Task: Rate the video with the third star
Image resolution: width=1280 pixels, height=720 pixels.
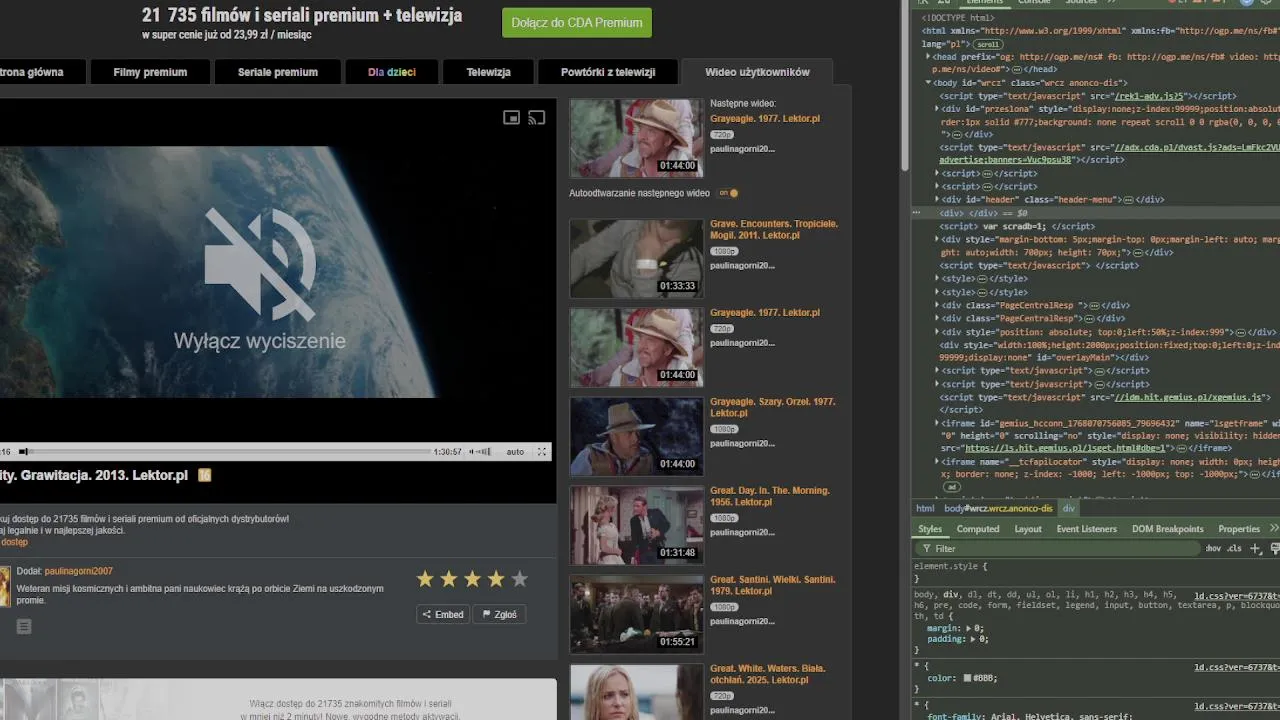Action: click(x=472, y=579)
